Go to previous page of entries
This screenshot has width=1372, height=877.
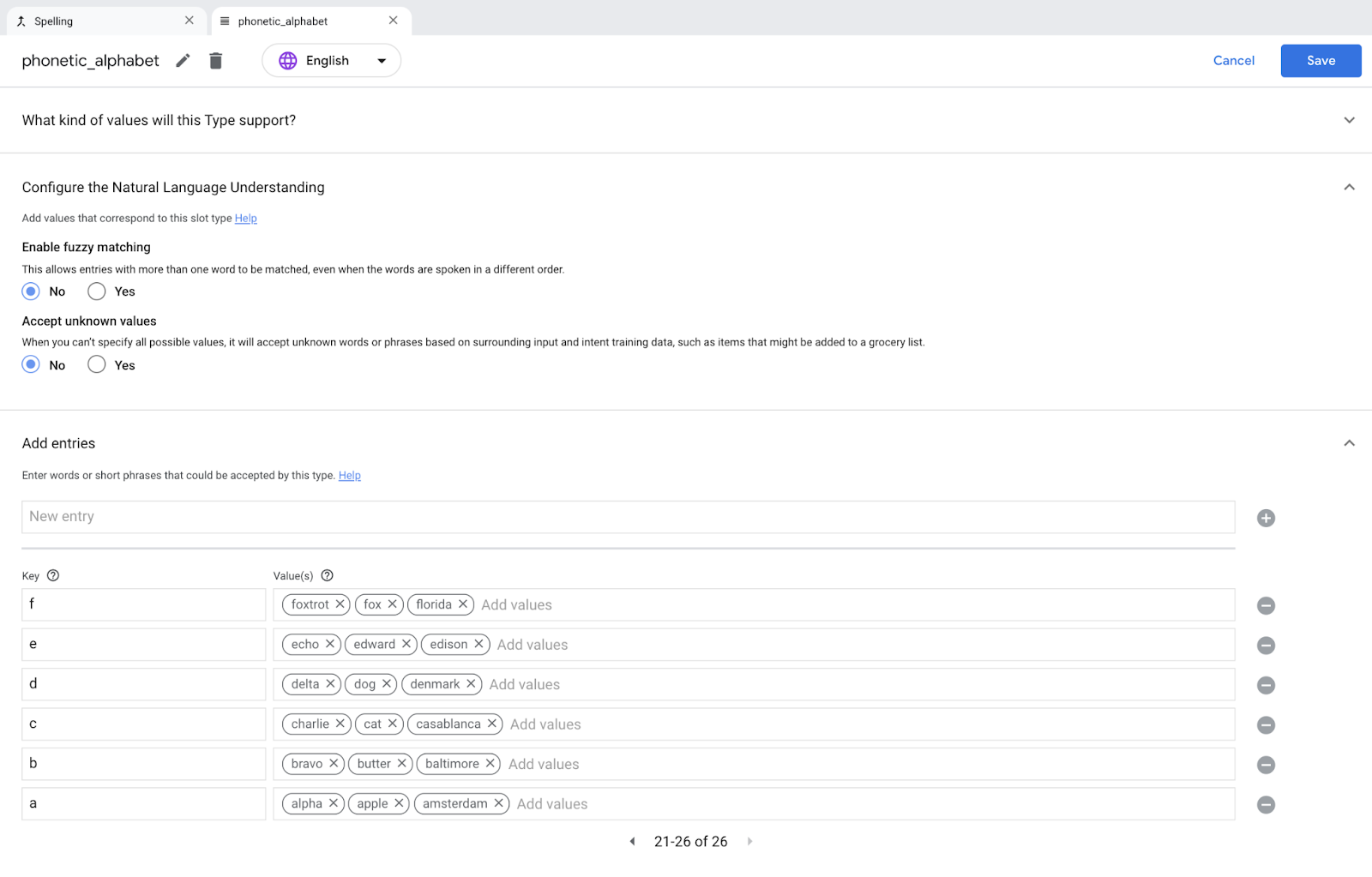pyautogui.click(x=632, y=842)
